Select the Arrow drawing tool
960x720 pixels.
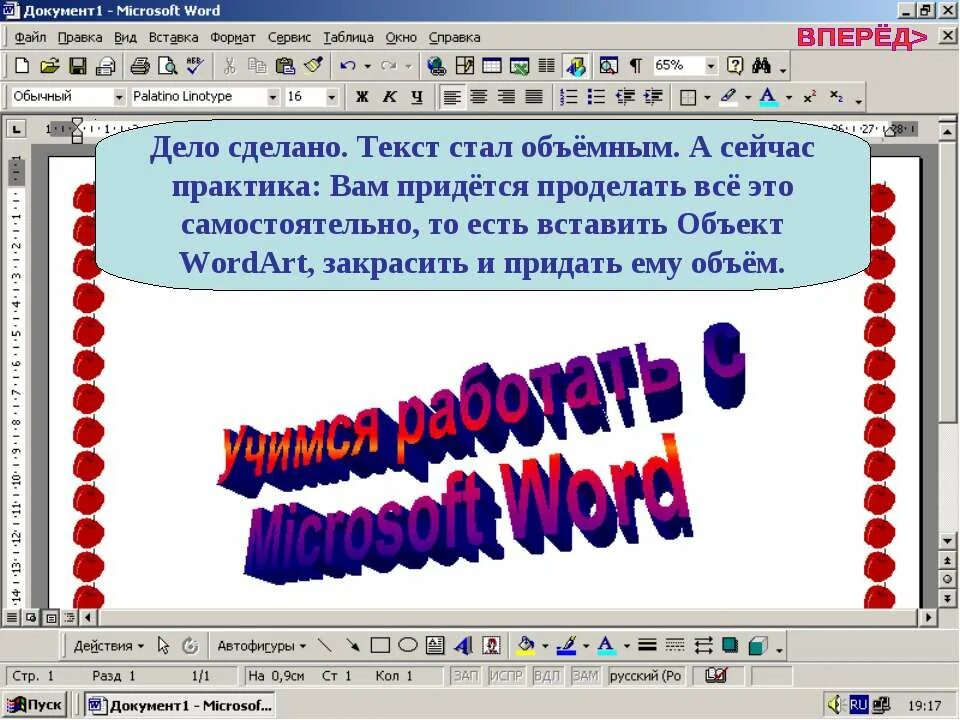353,645
